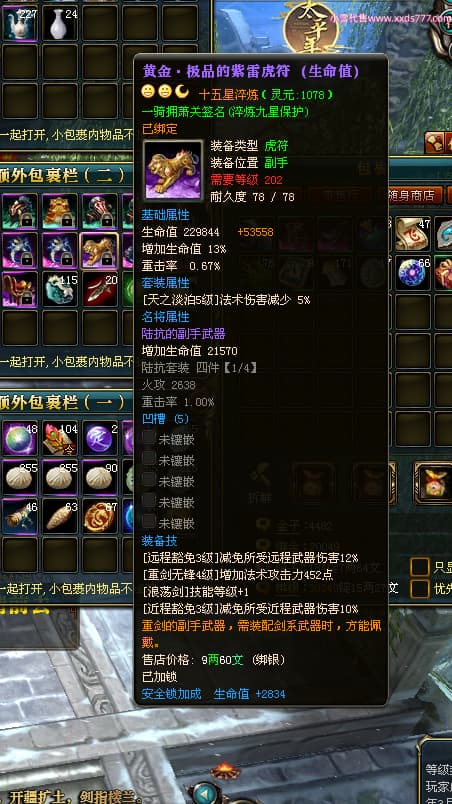The height and width of the screenshot is (804, 452).
Task: Click the green-white ore item with count 115
Action: point(60,290)
